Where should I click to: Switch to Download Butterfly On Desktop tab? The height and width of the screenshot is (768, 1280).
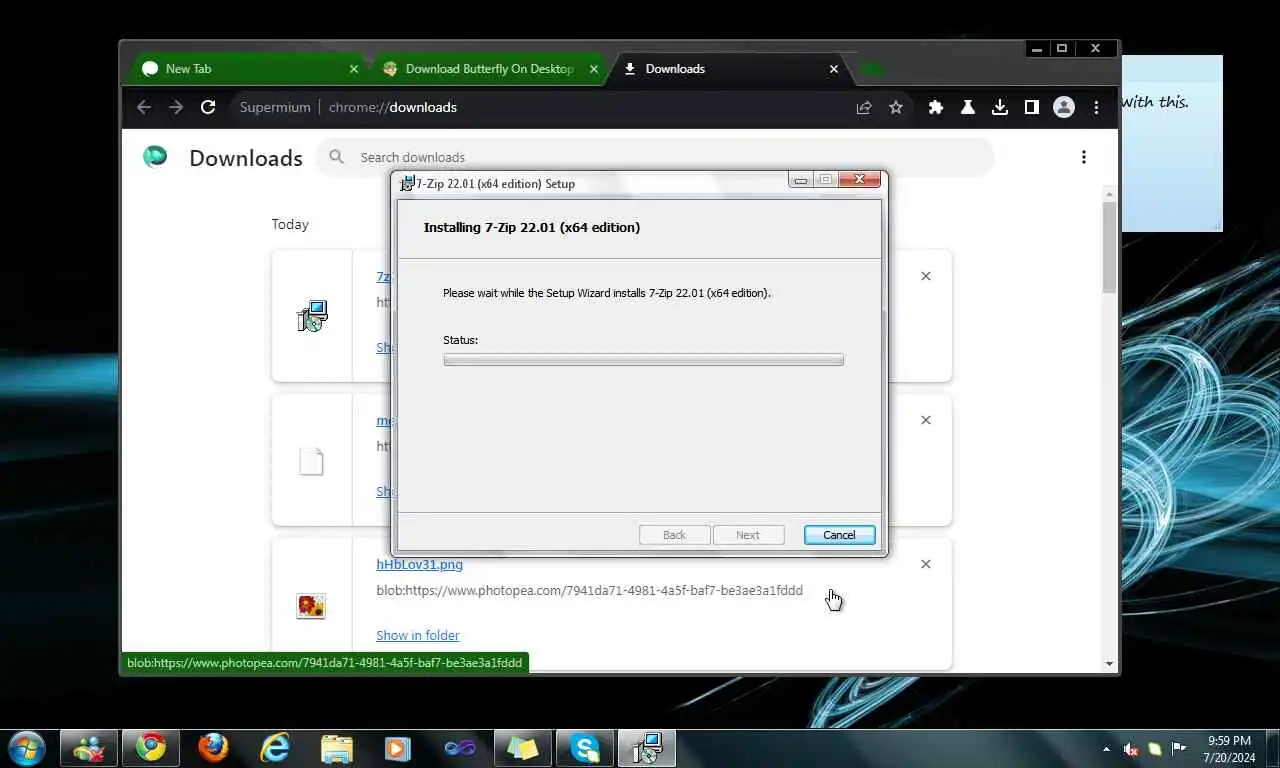point(490,69)
